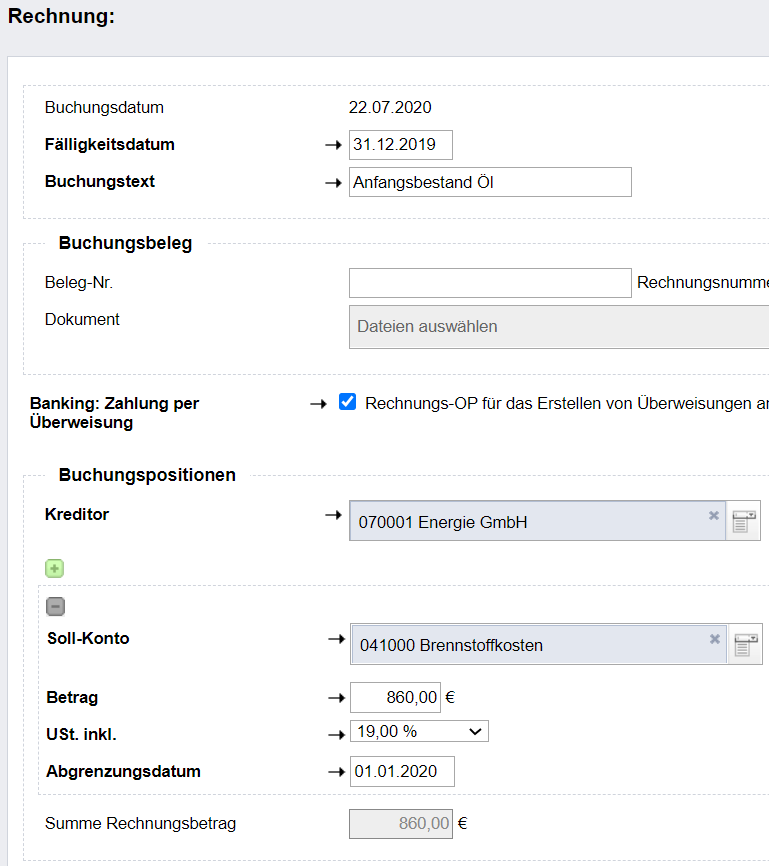Focus the Beleg-Nr. input field

(x=490, y=283)
